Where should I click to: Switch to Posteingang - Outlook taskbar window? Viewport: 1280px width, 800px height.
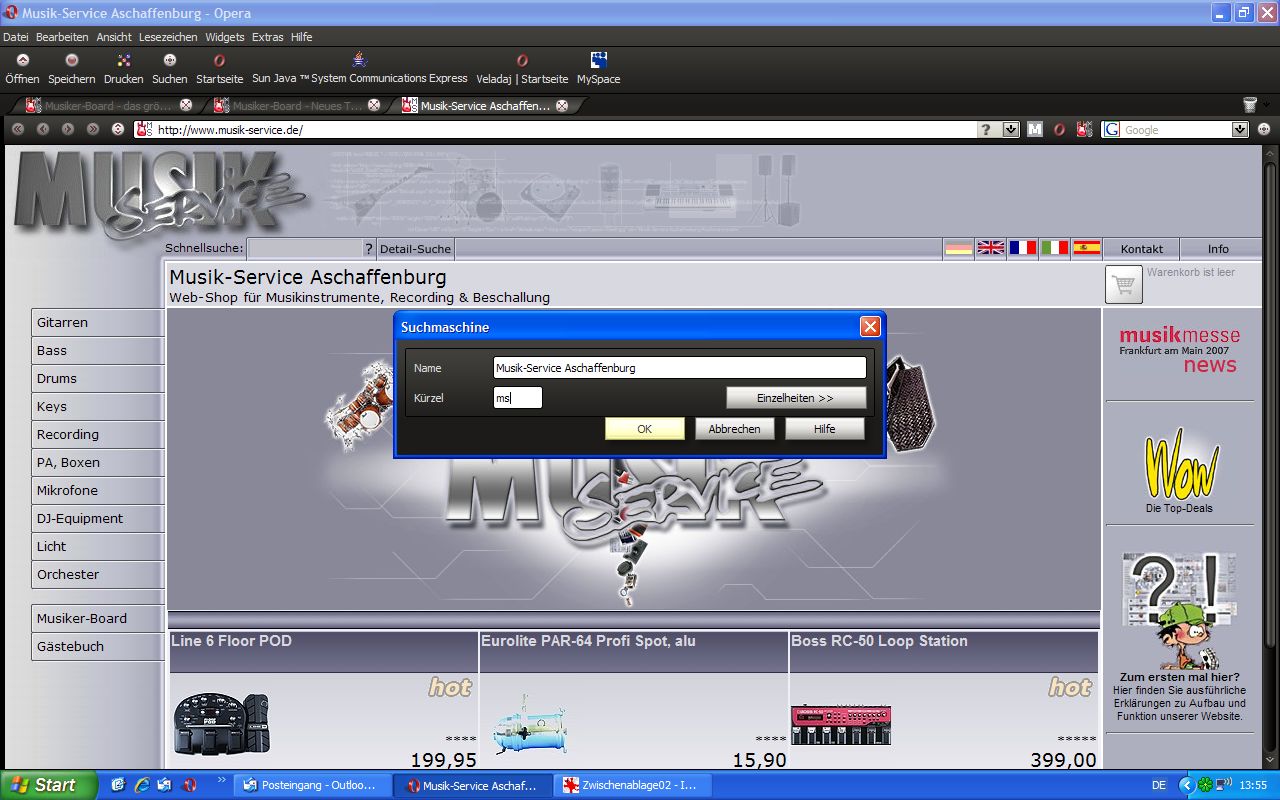click(x=313, y=786)
